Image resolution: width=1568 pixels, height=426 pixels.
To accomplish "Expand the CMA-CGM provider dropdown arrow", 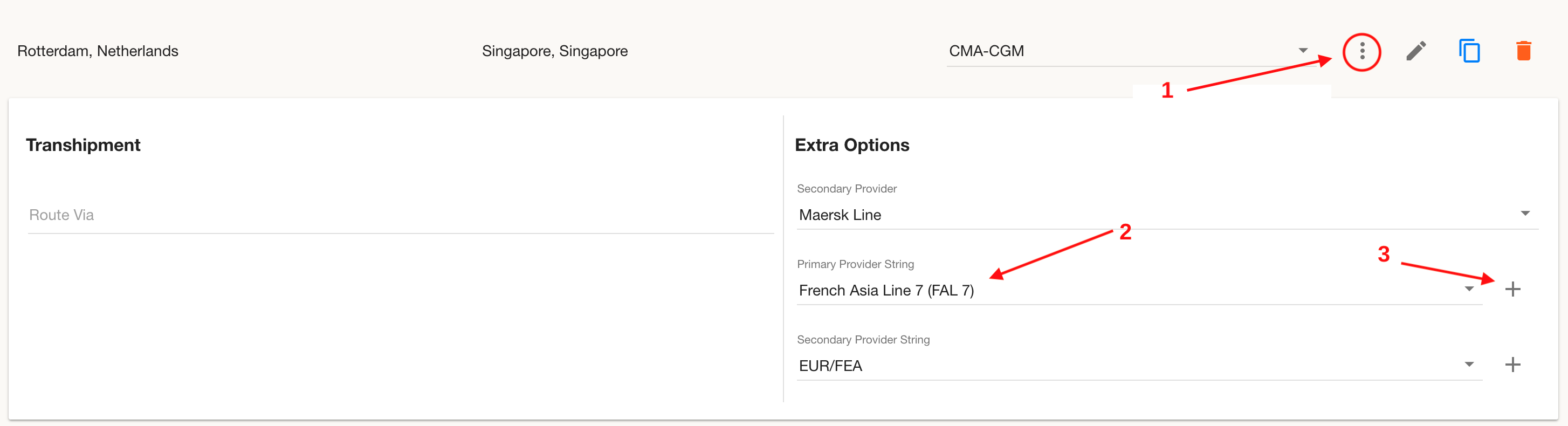I will point(1303,51).
